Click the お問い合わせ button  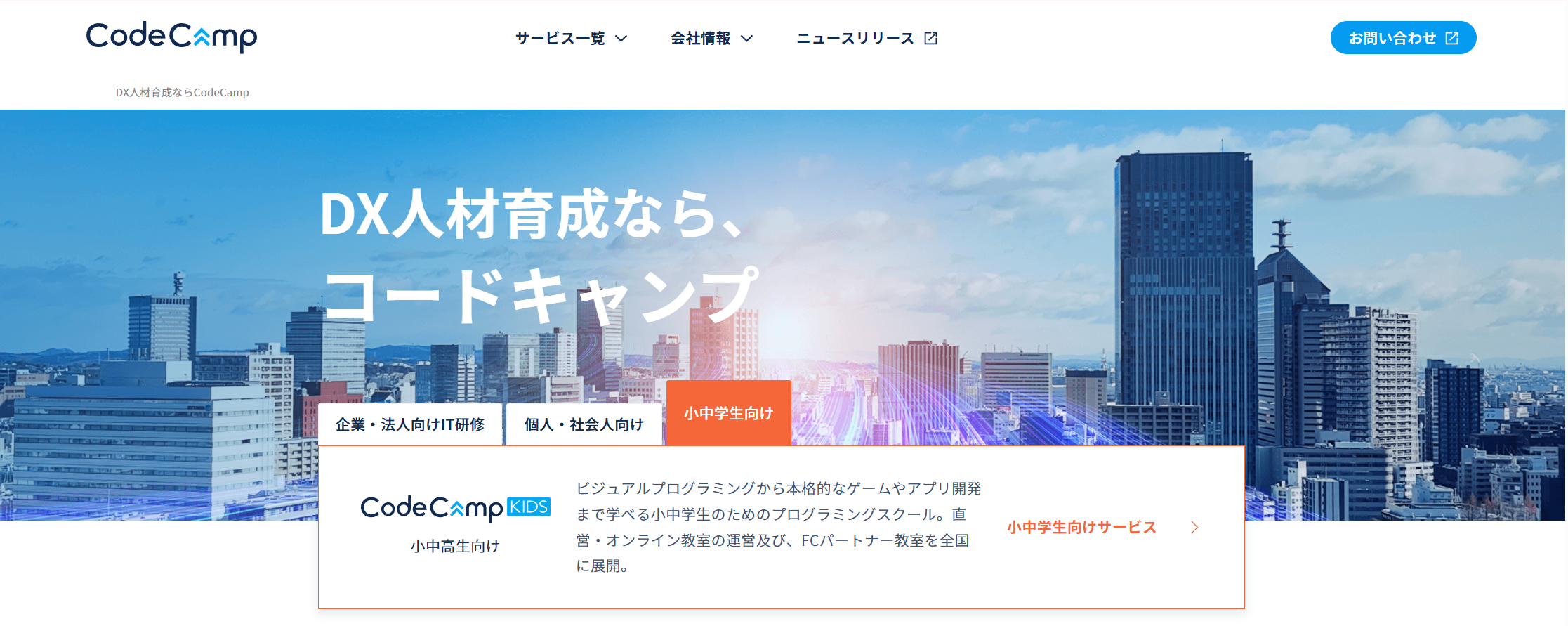tap(1403, 38)
